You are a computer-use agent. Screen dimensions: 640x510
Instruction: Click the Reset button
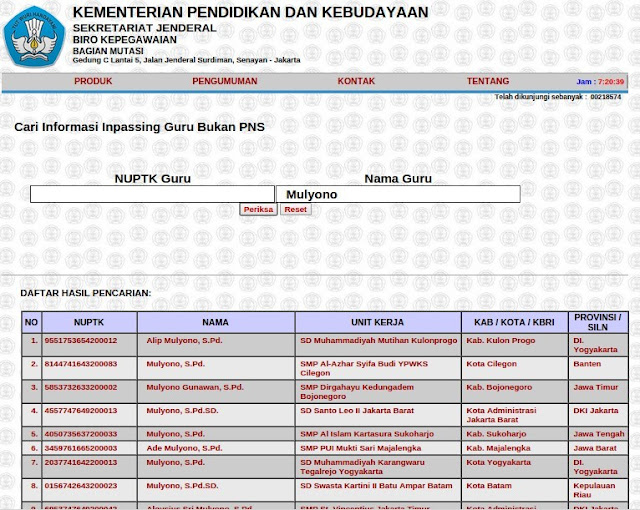(x=296, y=209)
